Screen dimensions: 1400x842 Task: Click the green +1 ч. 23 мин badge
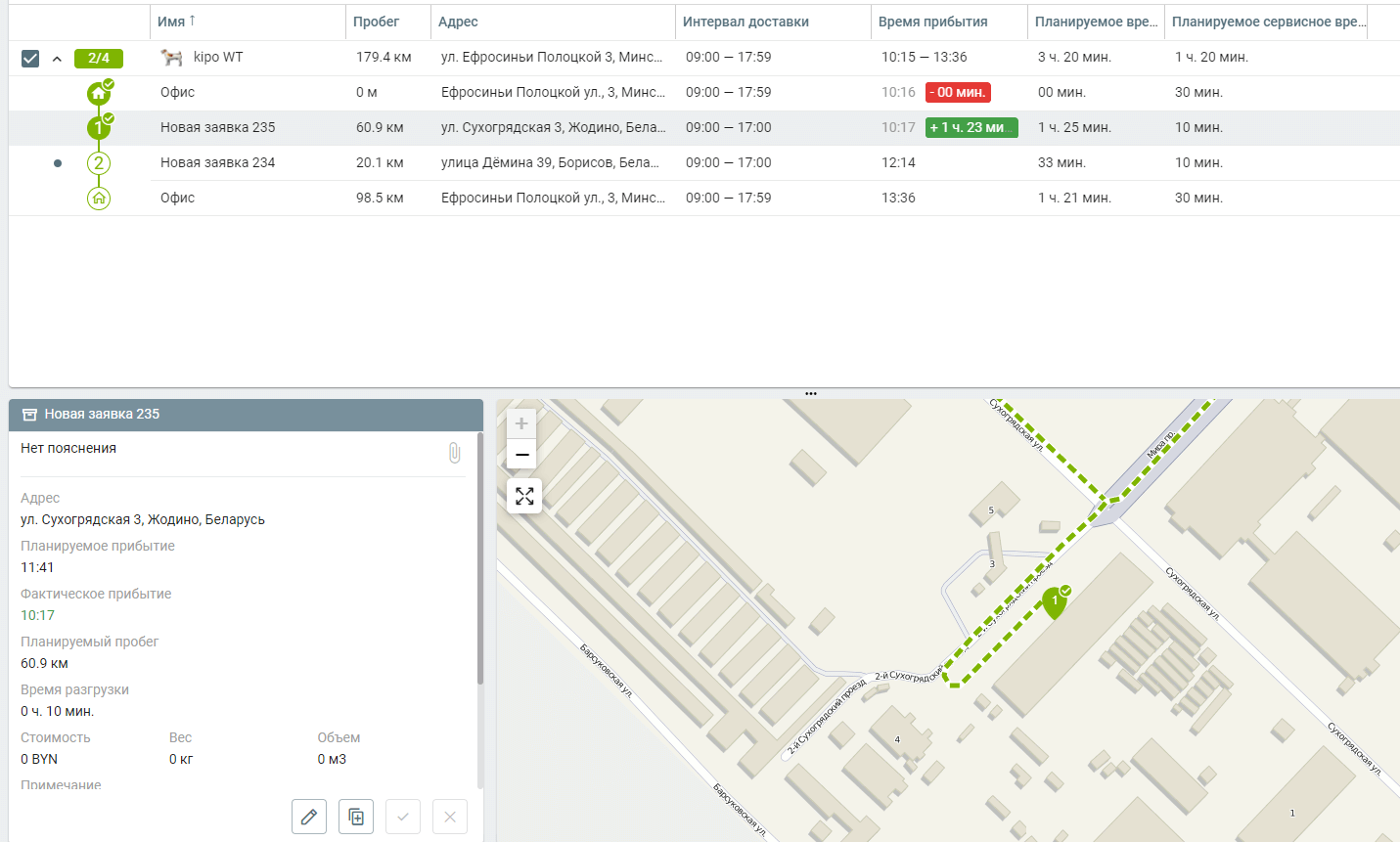click(x=971, y=127)
